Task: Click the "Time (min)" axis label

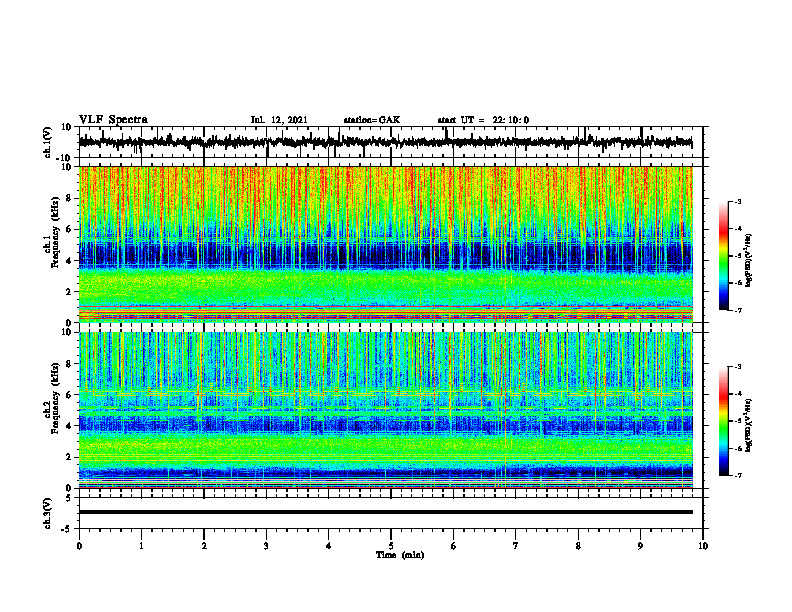Action: click(x=400, y=555)
